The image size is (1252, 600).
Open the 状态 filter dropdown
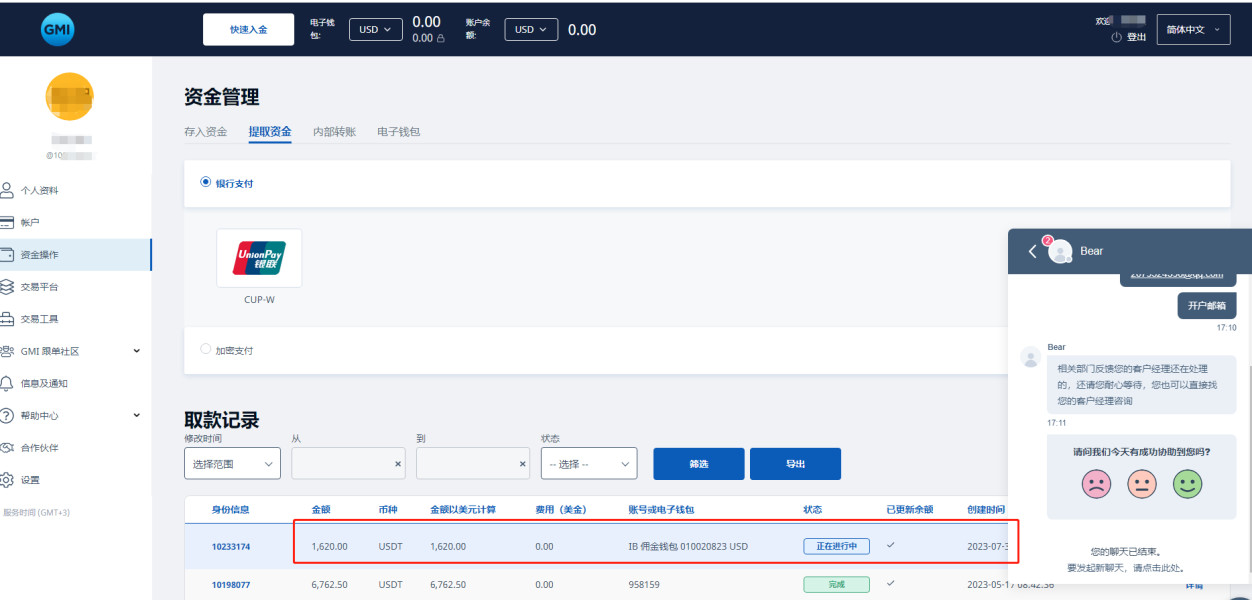[x=588, y=464]
